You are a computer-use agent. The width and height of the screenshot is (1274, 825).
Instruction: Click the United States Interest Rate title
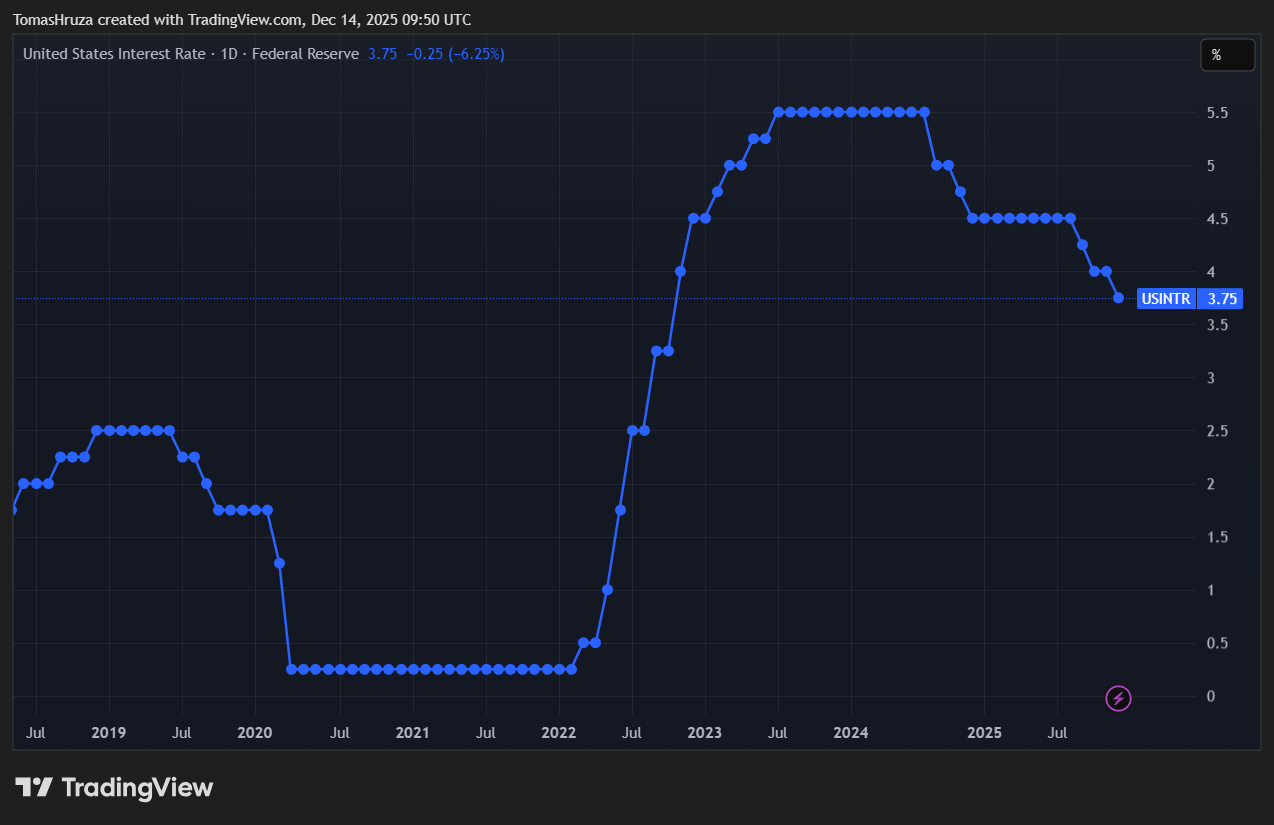point(114,54)
